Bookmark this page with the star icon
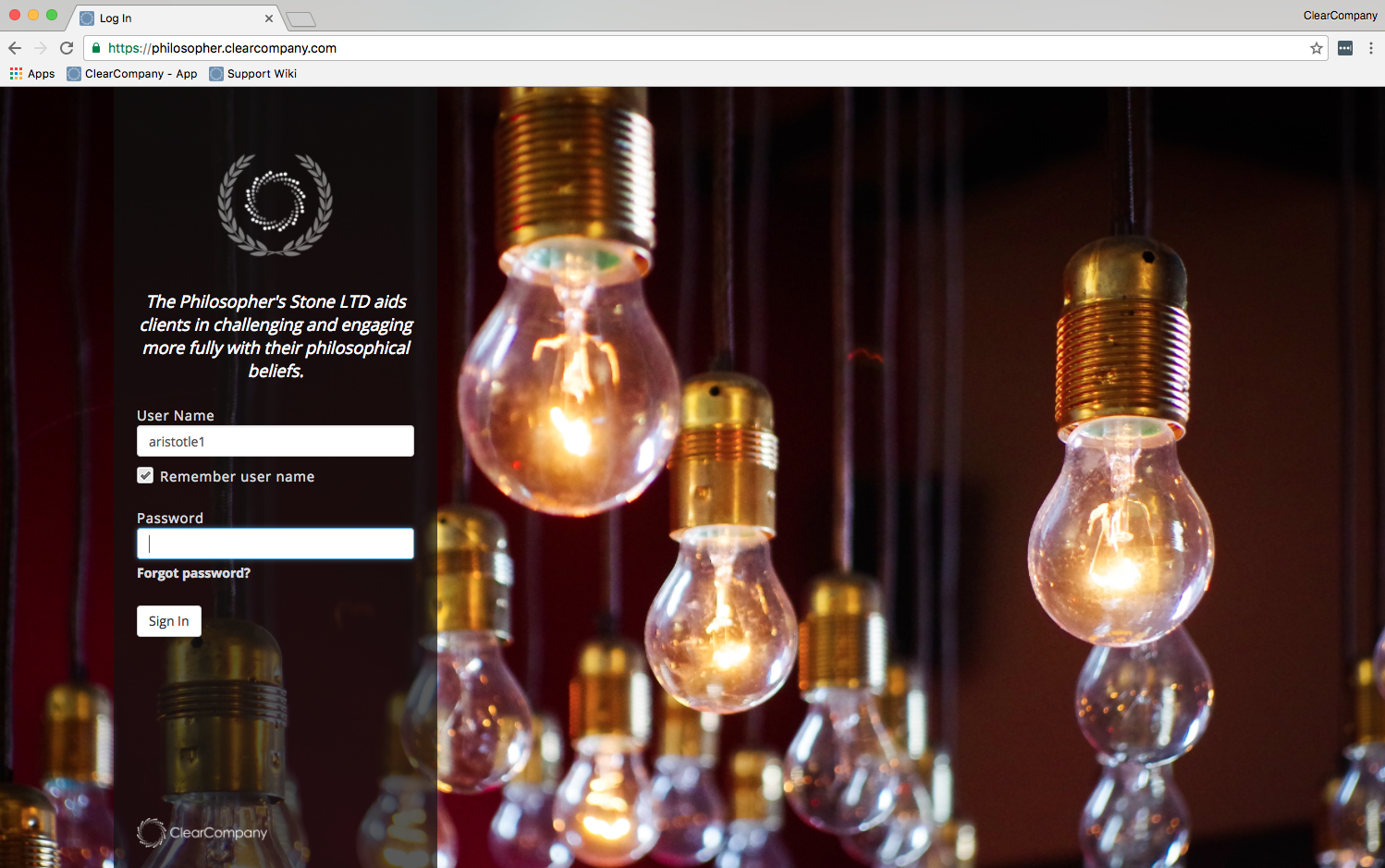 [1317, 48]
